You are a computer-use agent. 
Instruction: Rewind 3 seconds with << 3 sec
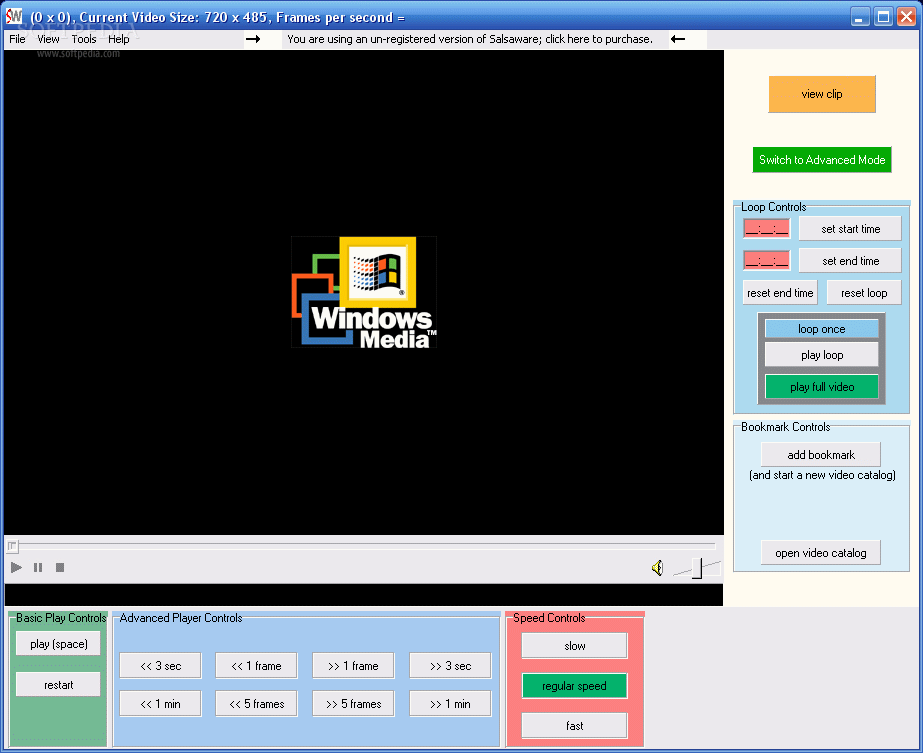(x=160, y=666)
